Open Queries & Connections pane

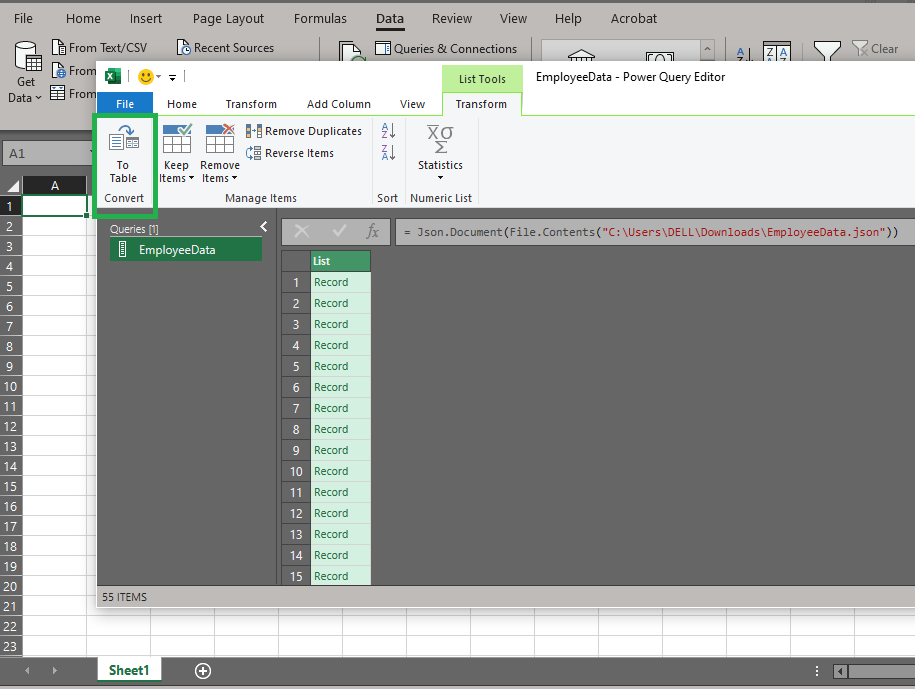446,49
